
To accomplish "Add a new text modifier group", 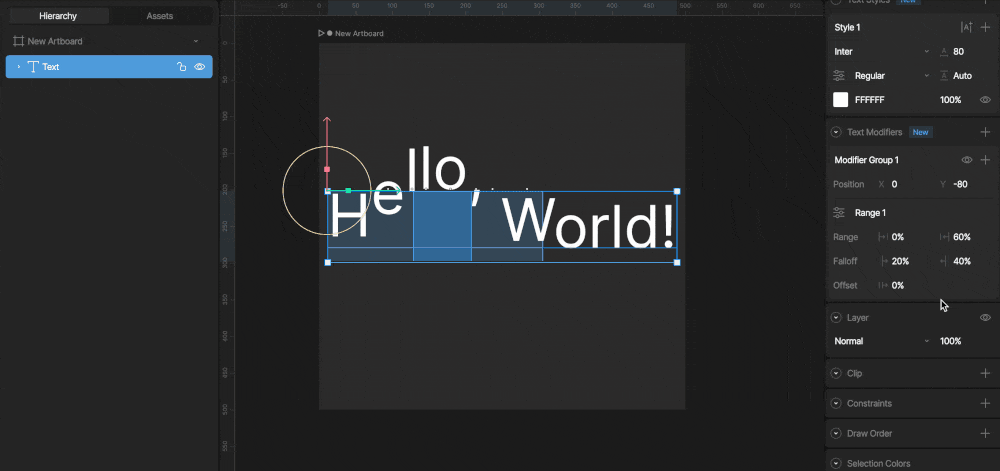I will pyautogui.click(x=985, y=132).
